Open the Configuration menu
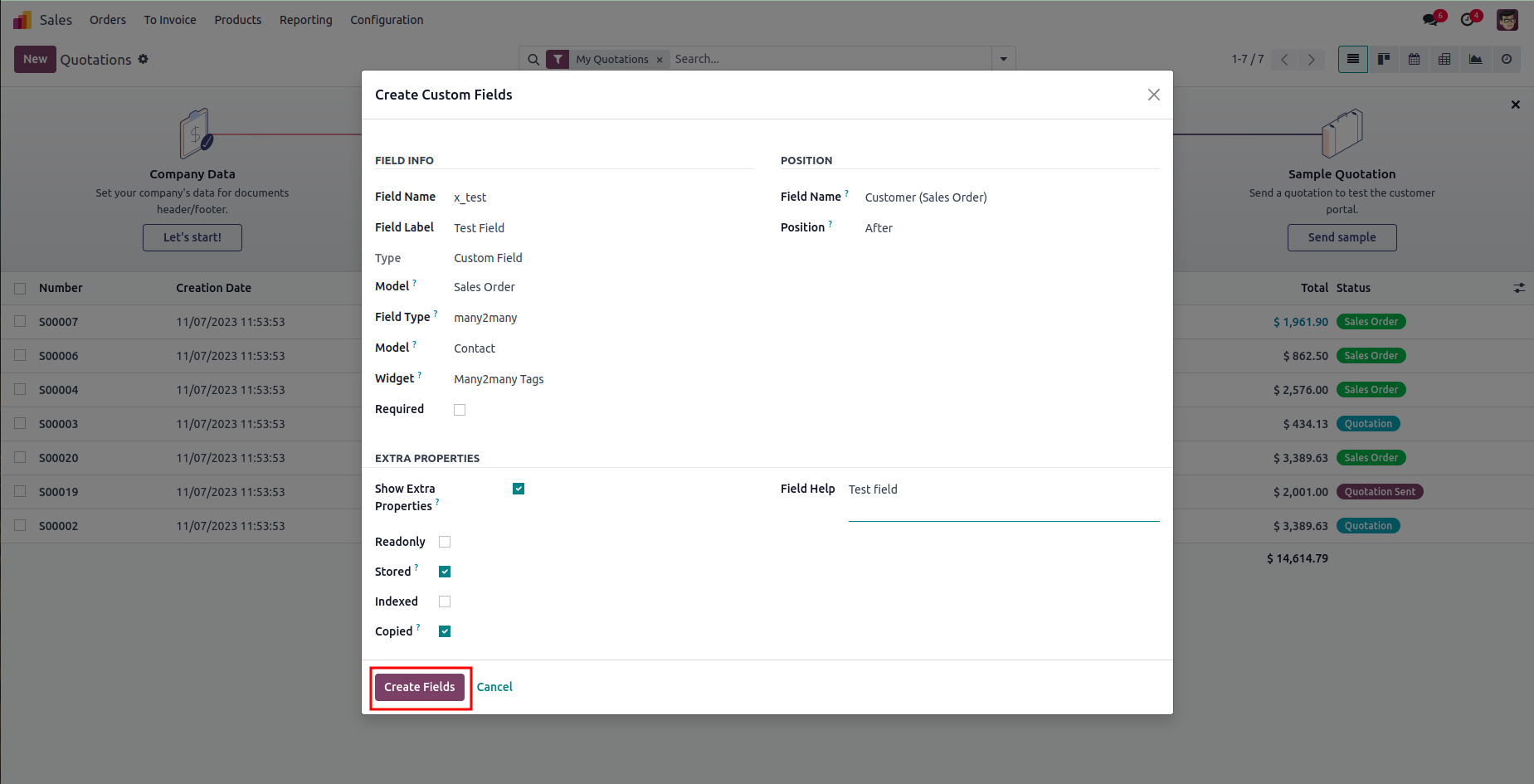Image resolution: width=1534 pixels, height=784 pixels. [387, 20]
